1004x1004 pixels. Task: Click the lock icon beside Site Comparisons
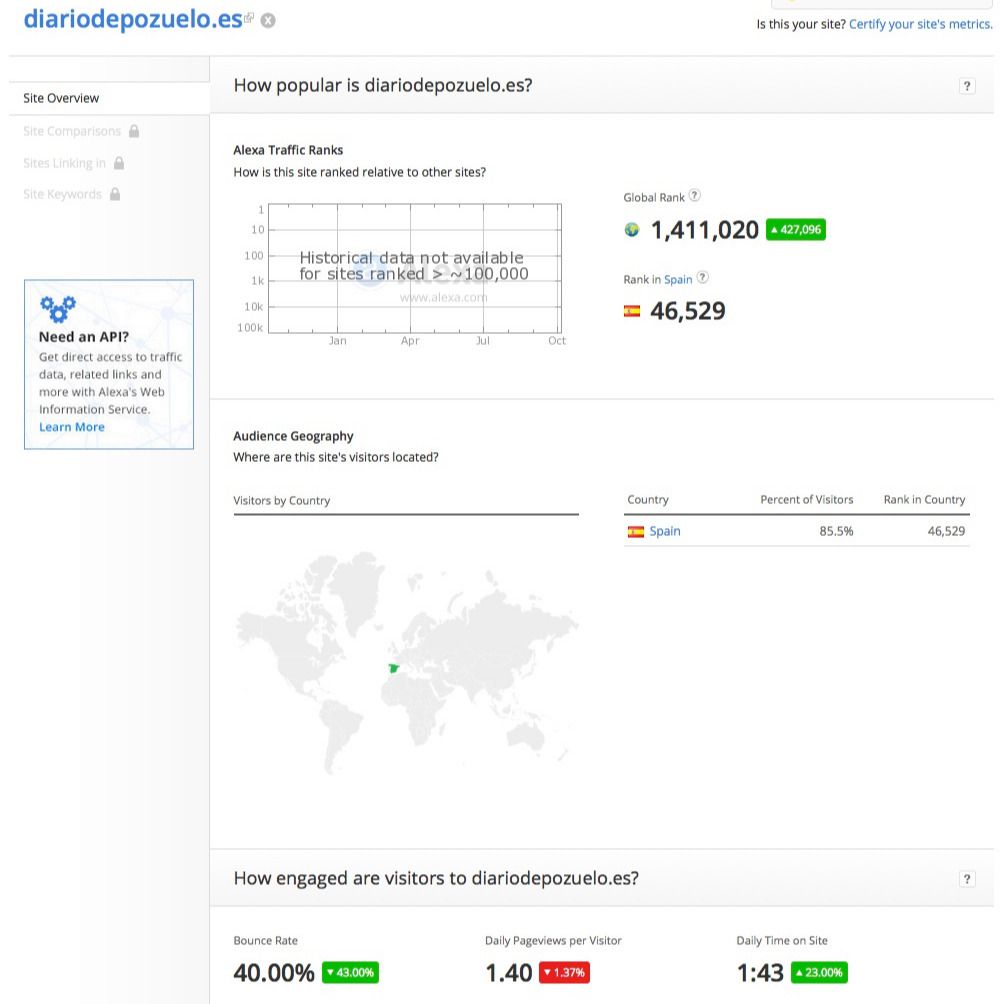134,131
